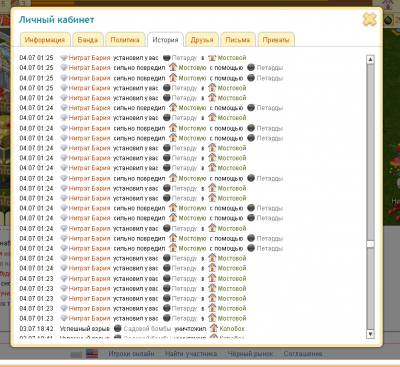Open the Игроки онлайн link
This screenshot has height=367, width=400.
click(x=131, y=354)
